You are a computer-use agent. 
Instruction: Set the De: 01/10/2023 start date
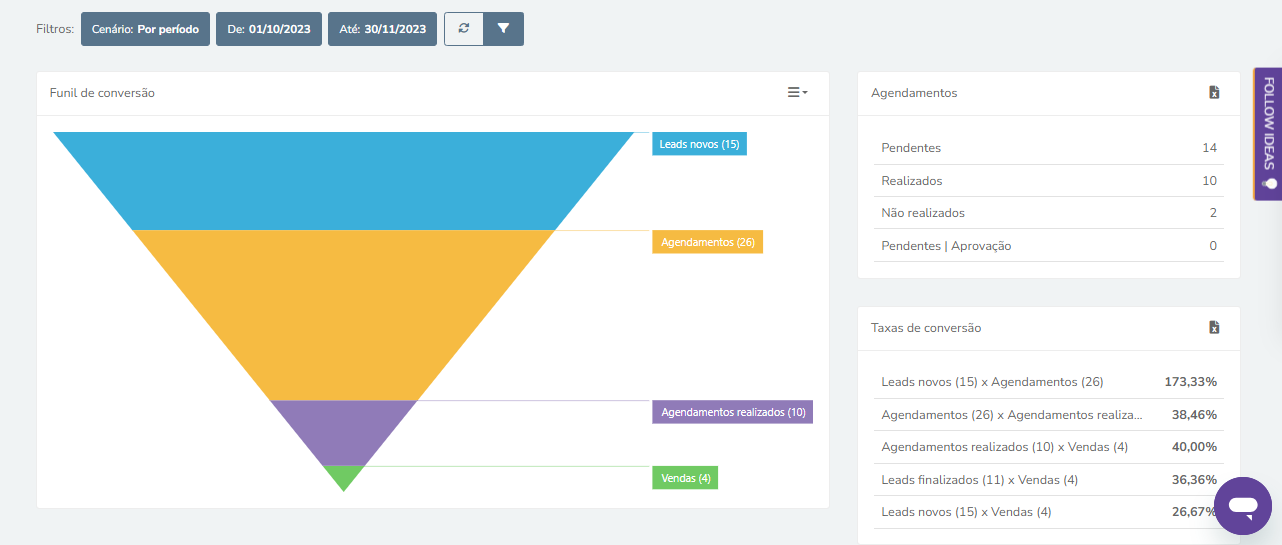pyautogui.click(x=269, y=29)
